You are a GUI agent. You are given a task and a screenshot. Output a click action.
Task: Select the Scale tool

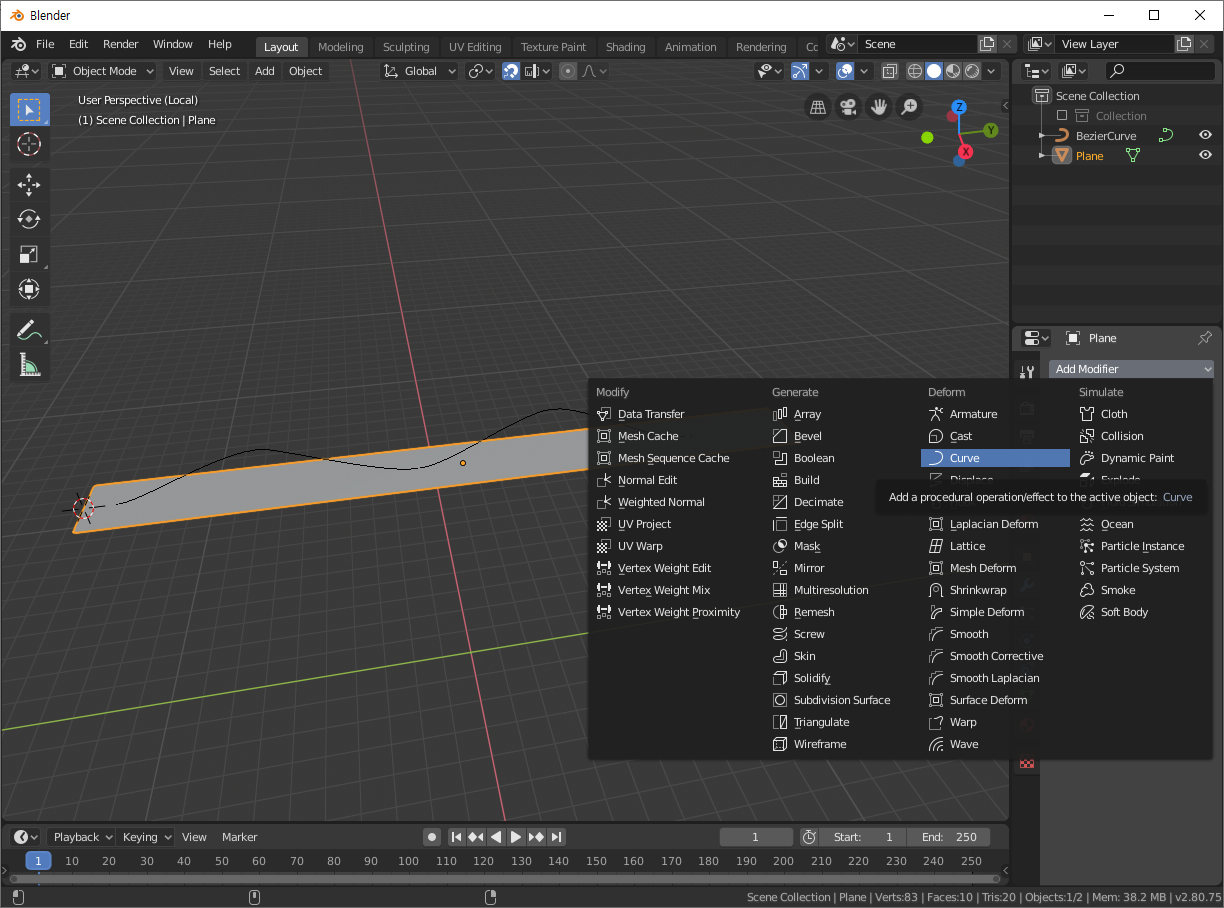click(29, 254)
